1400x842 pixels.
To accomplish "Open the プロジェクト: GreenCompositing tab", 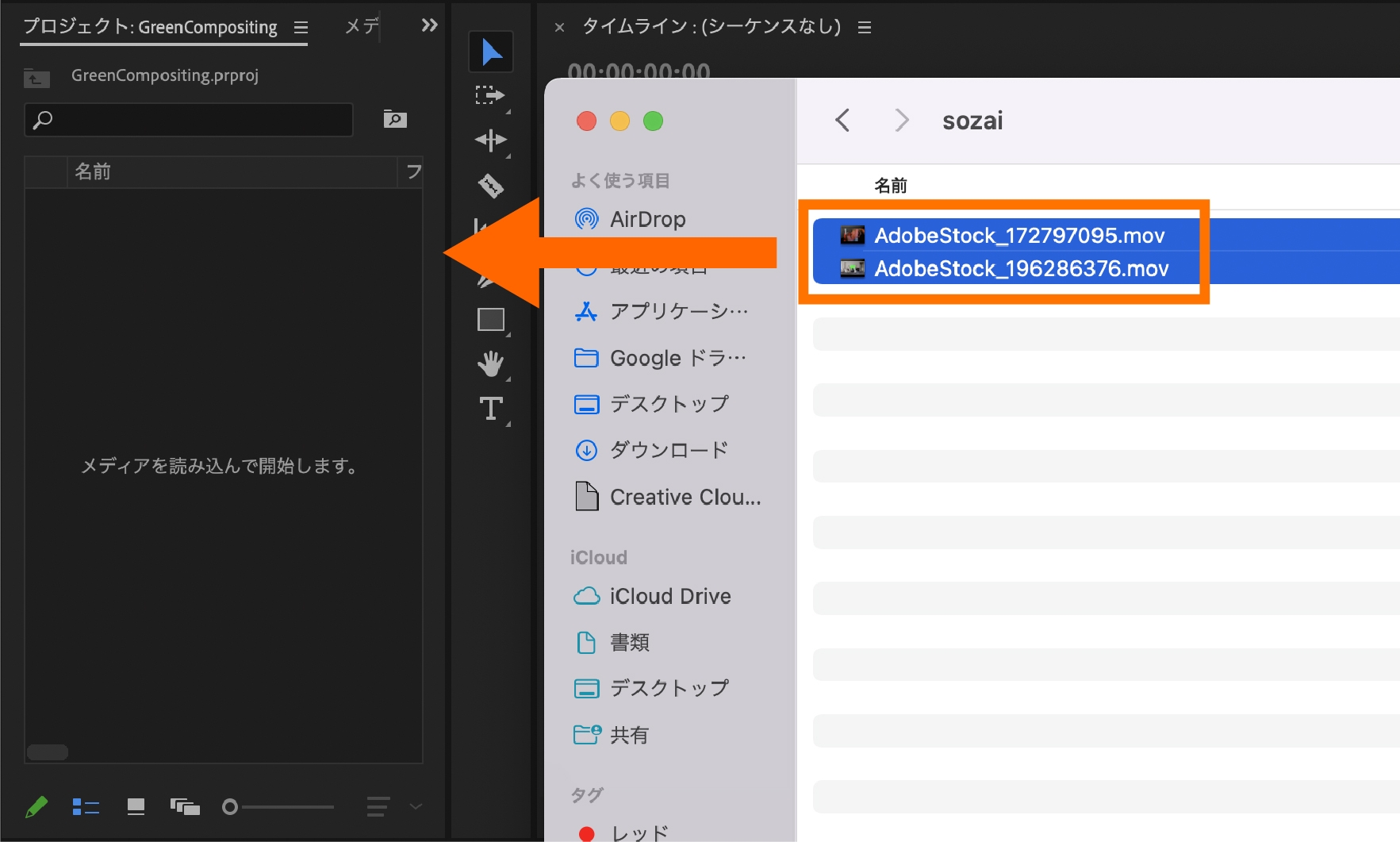I will (x=150, y=27).
